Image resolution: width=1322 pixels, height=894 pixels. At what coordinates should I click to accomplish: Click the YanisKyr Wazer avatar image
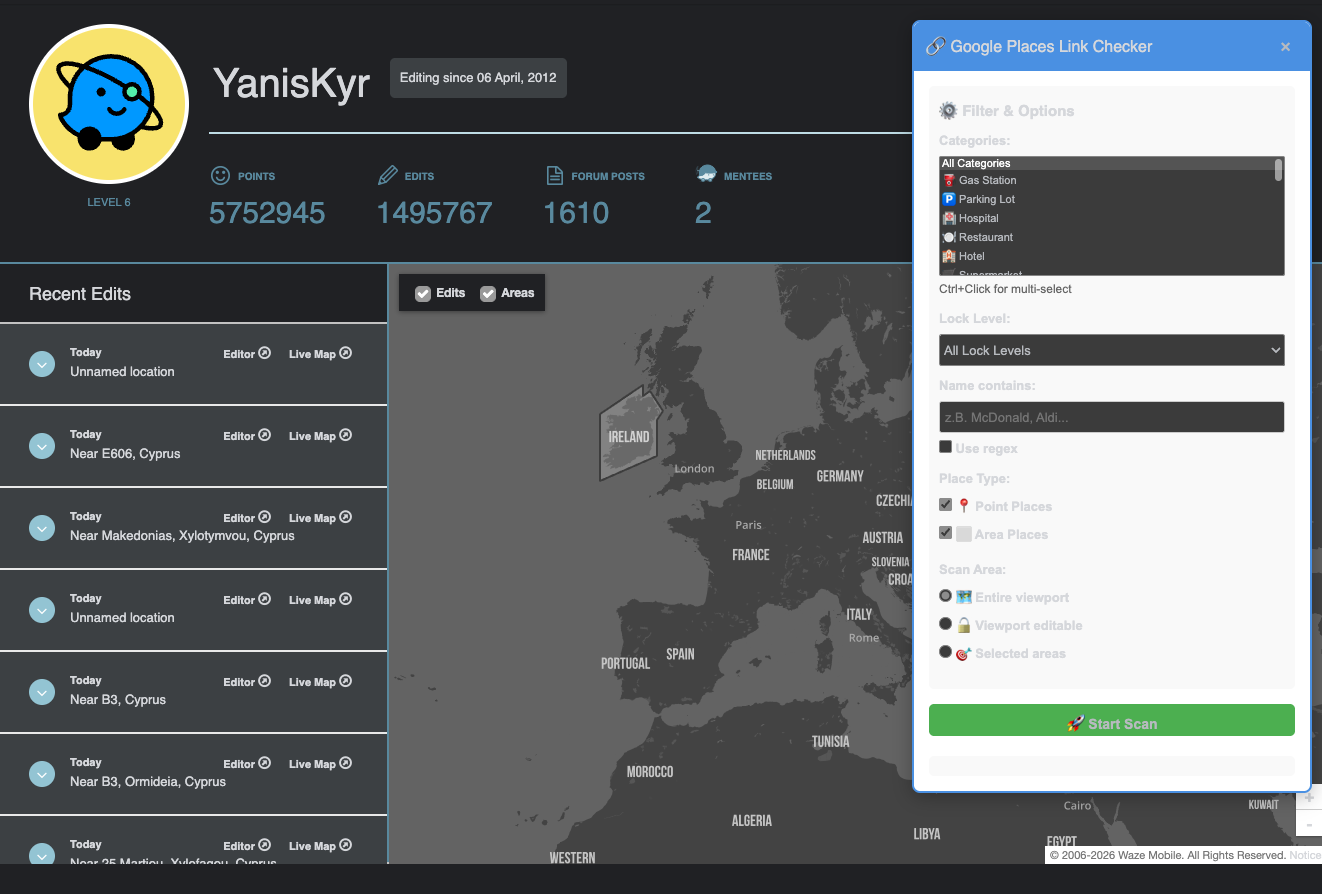pyautogui.click(x=109, y=105)
